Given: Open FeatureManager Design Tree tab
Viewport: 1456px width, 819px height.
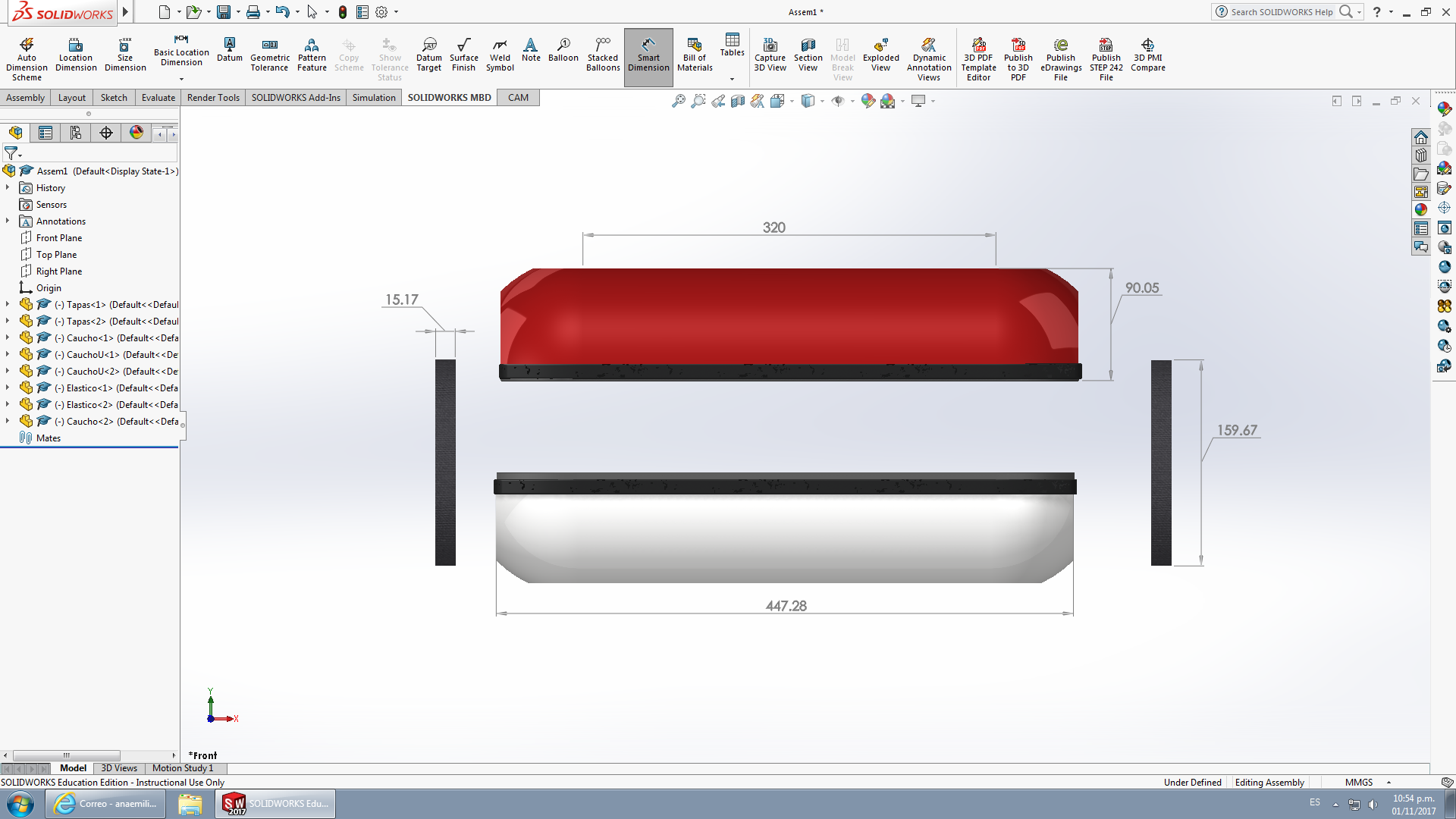Looking at the screenshot, I should pos(15,133).
